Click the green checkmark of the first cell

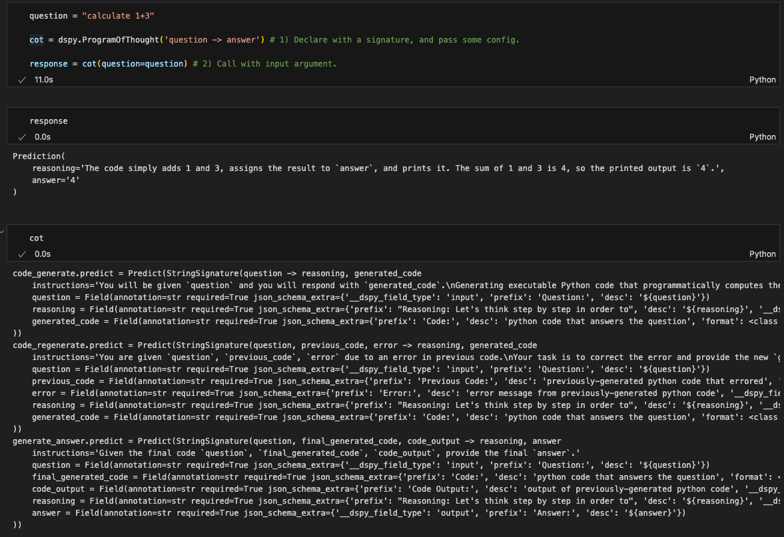pos(22,80)
